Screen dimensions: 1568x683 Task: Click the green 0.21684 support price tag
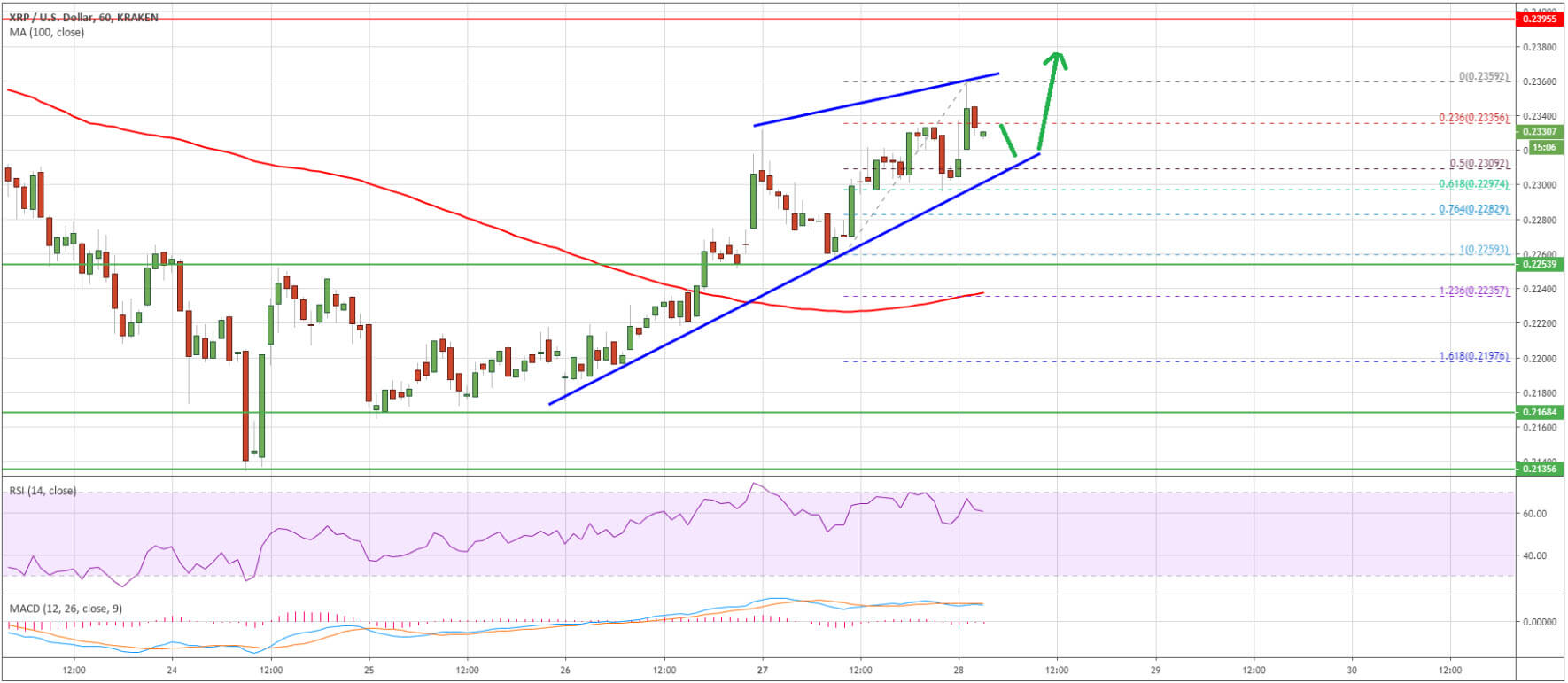tap(1539, 413)
